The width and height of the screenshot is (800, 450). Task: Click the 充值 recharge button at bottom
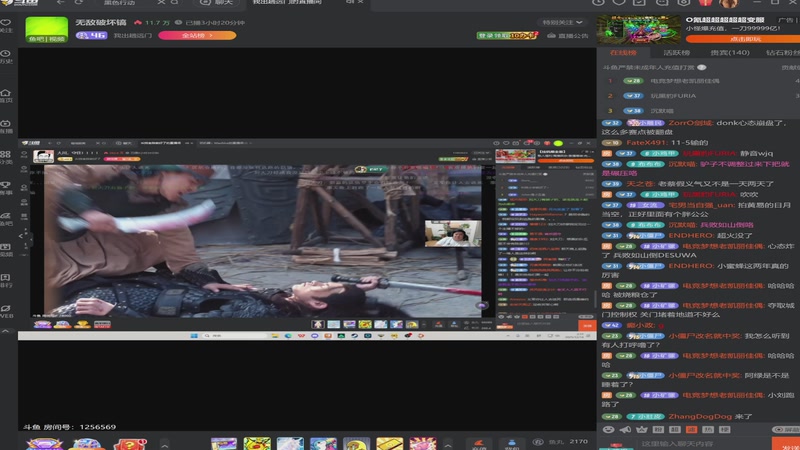pyautogui.click(x=479, y=444)
